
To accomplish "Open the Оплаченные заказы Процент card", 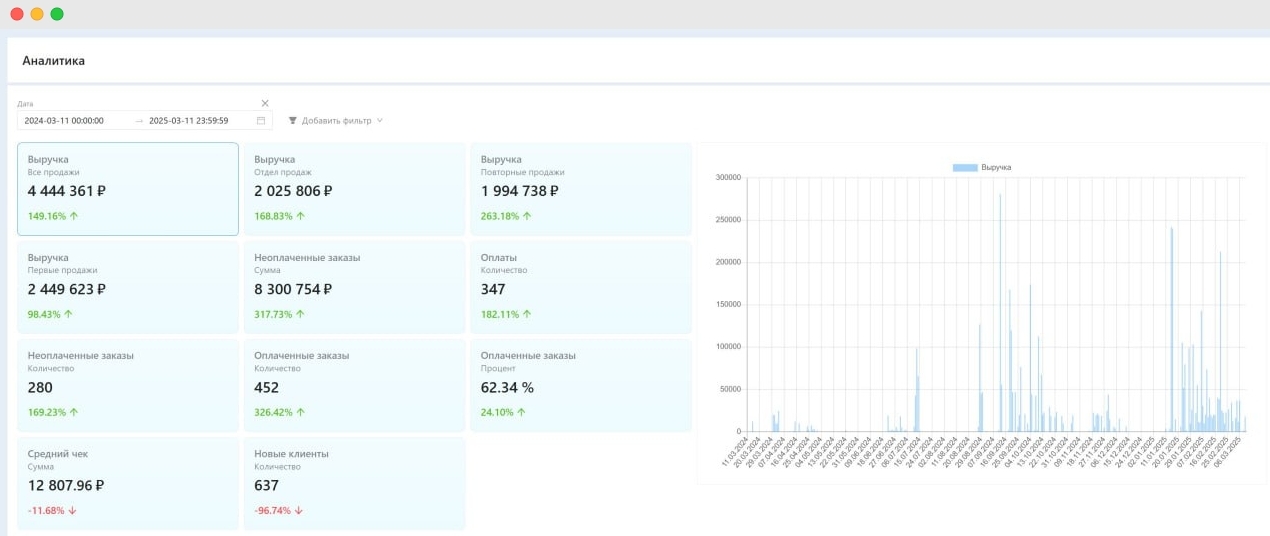I will pyautogui.click(x=581, y=385).
